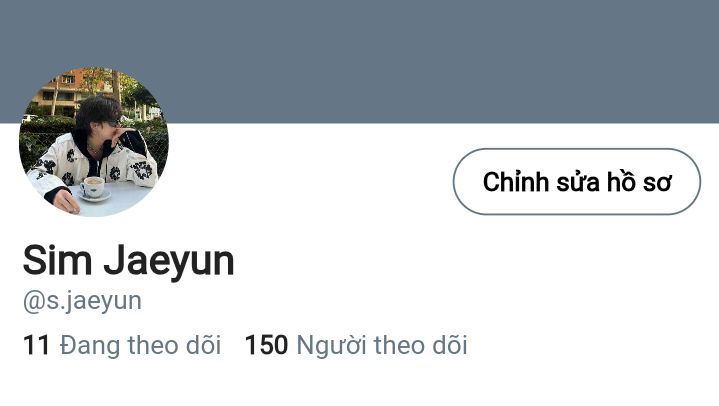The image size is (719, 406).
Task: Click the coffee cup in profile photo
Action: pyautogui.click(x=94, y=189)
